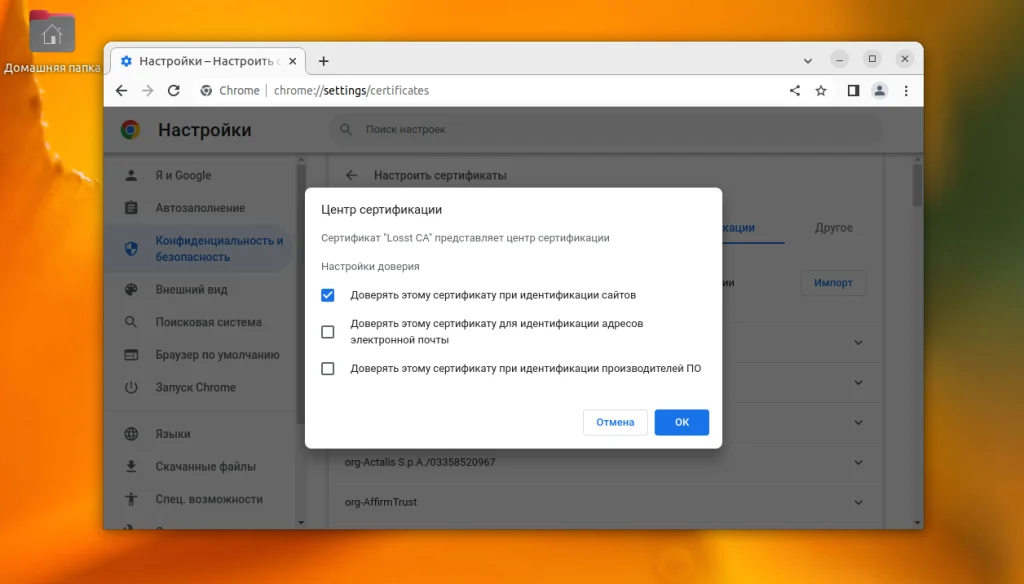
Task: Dismiss the dialog with Отмена
Action: [615, 422]
